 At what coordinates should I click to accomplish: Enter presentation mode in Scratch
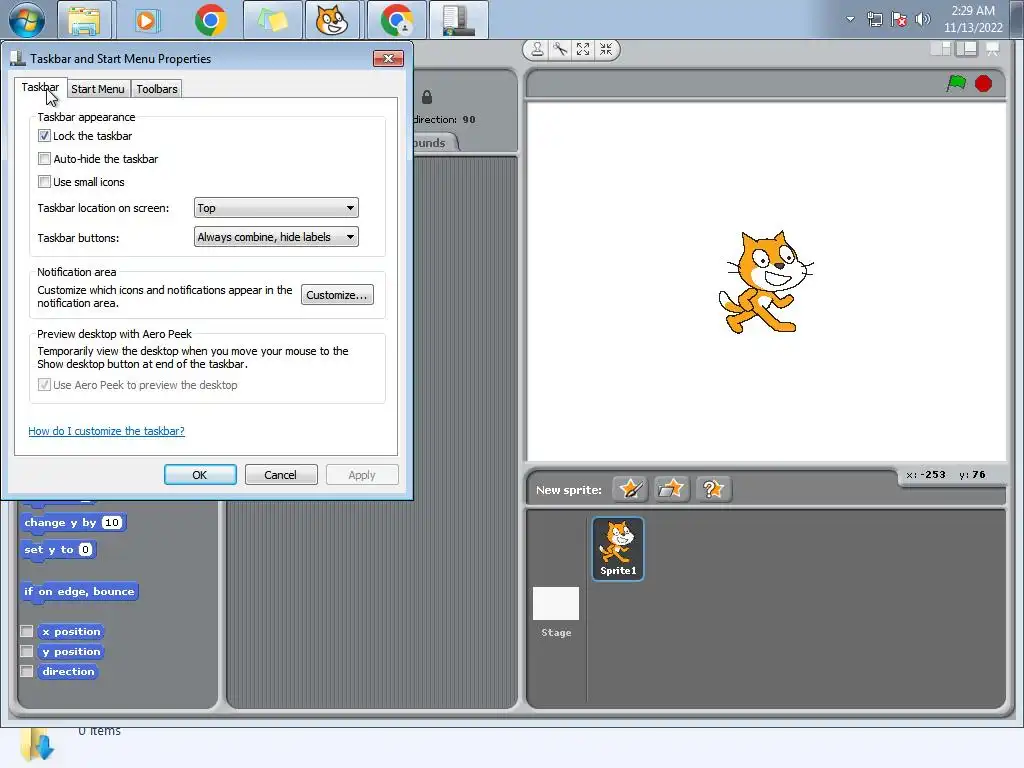993,49
